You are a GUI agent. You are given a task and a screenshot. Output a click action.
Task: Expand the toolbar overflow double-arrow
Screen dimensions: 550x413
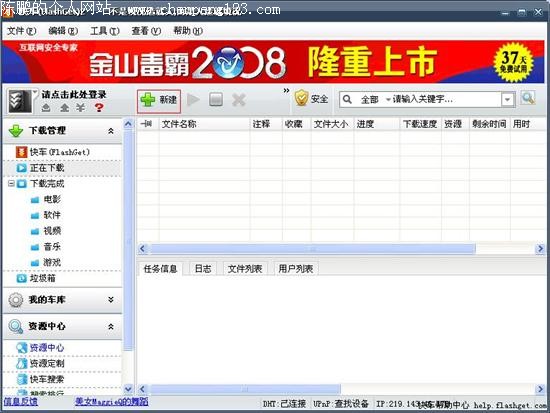coord(286,91)
